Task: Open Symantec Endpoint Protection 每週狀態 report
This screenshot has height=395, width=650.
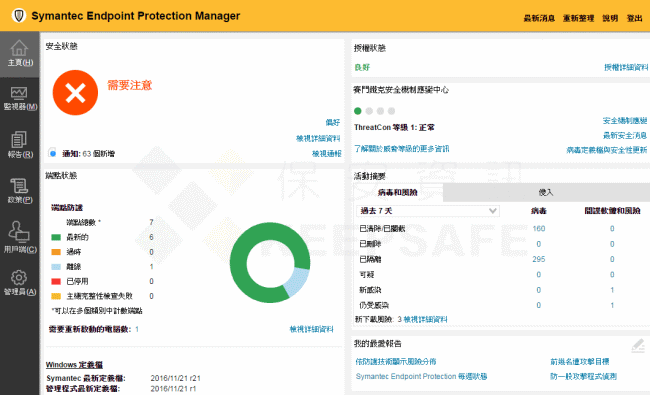Action: pos(421,376)
